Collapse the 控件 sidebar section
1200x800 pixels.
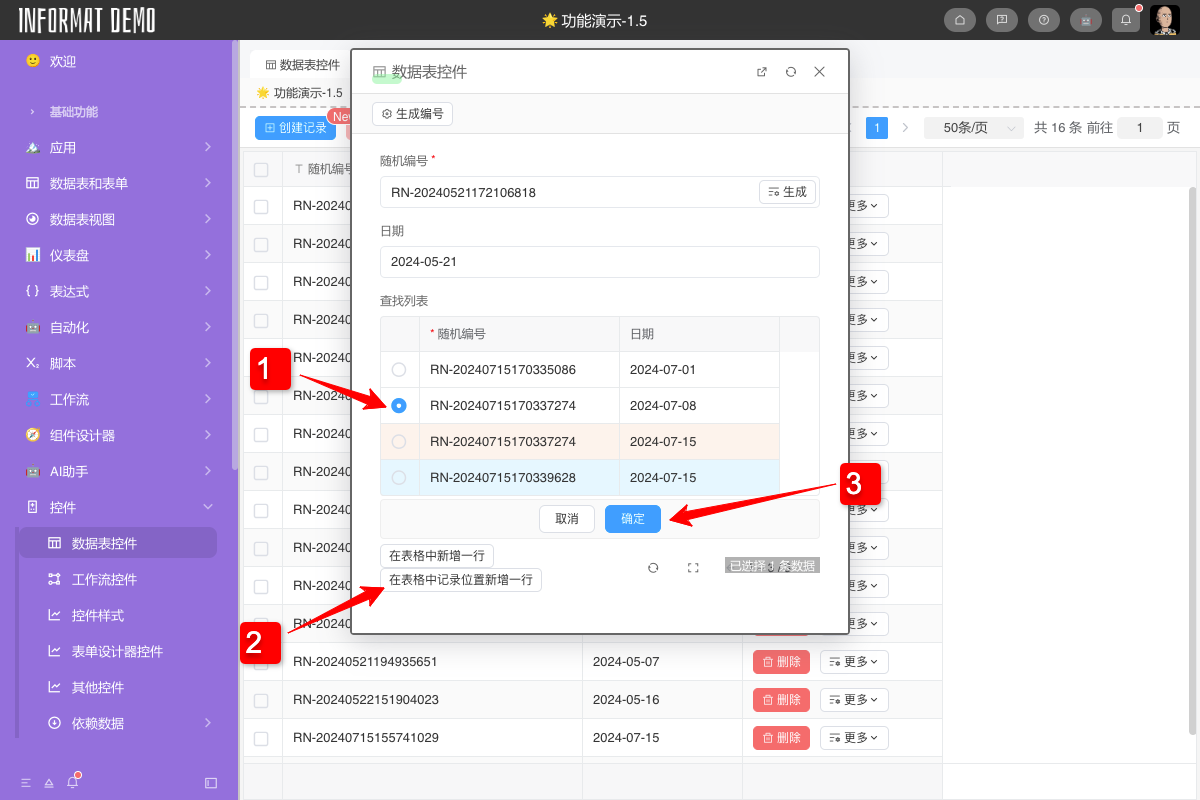[208, 507]
